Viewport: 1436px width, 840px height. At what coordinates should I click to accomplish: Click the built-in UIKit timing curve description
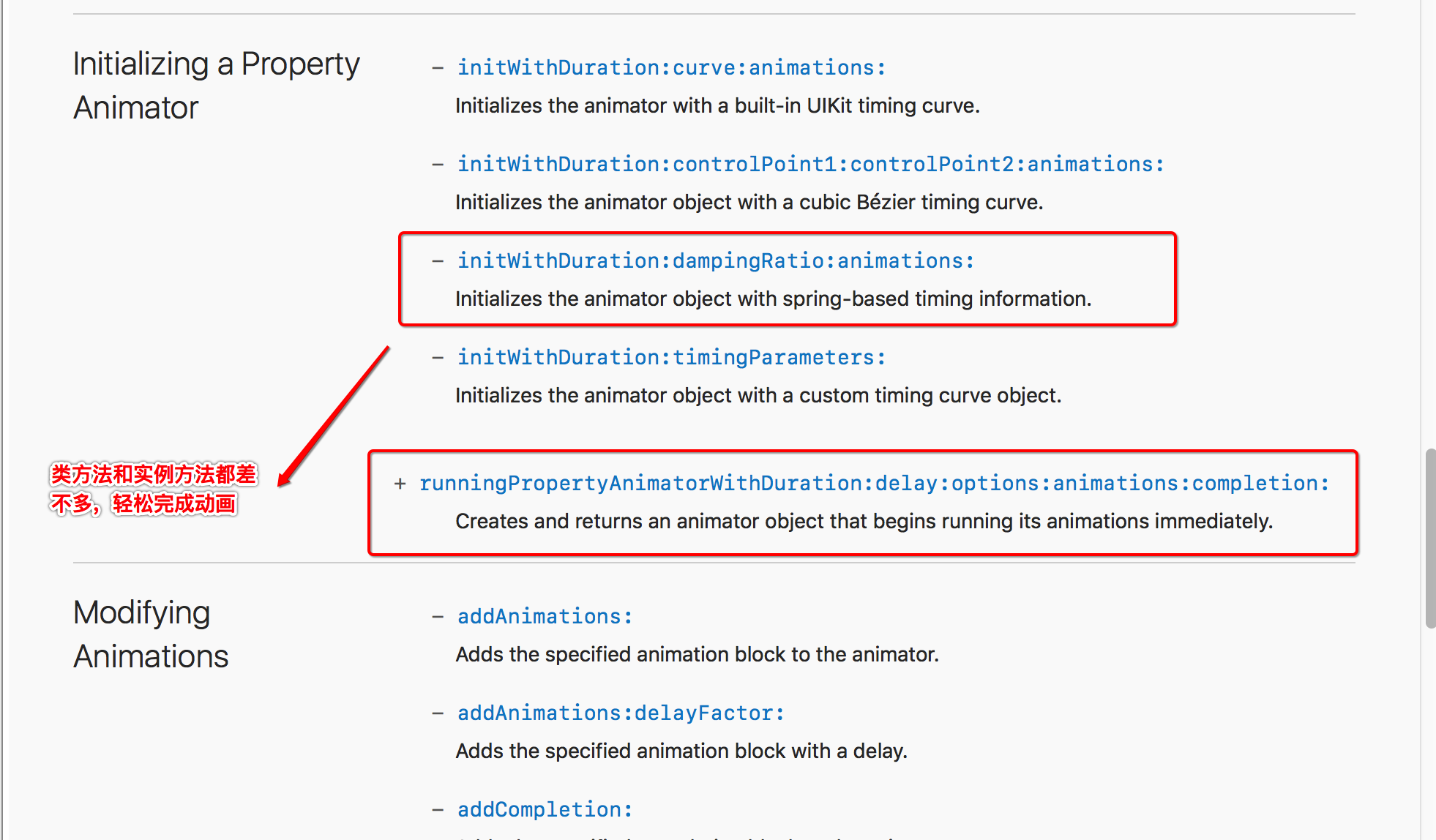pyautogui.click(x=717, y=105)
